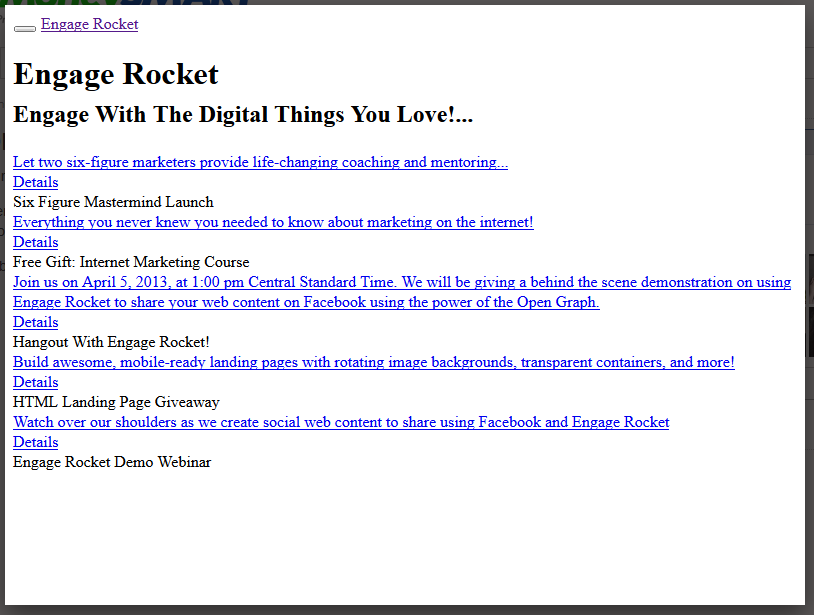This screenshot has height=615, width=814.
Task: Open Details above HTML Landing Page Giveaway
Action: [35, 382]
